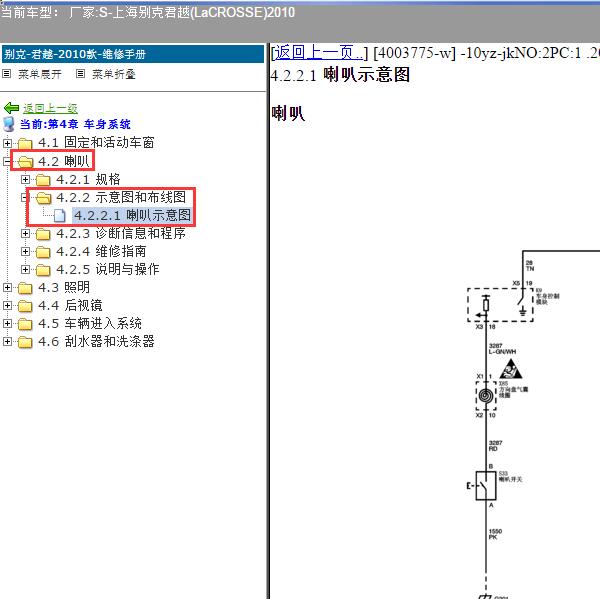
Task: Select the 4.2.5 说明与操作 tree item
Action: click(108, 269)
